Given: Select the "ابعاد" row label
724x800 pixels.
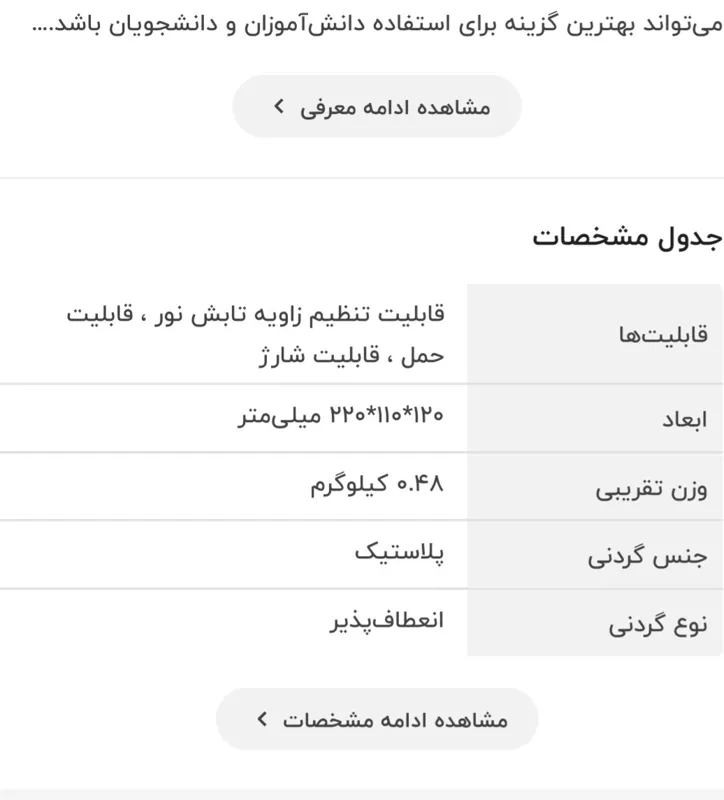Looking at the screenshot, I should (684, 419).
